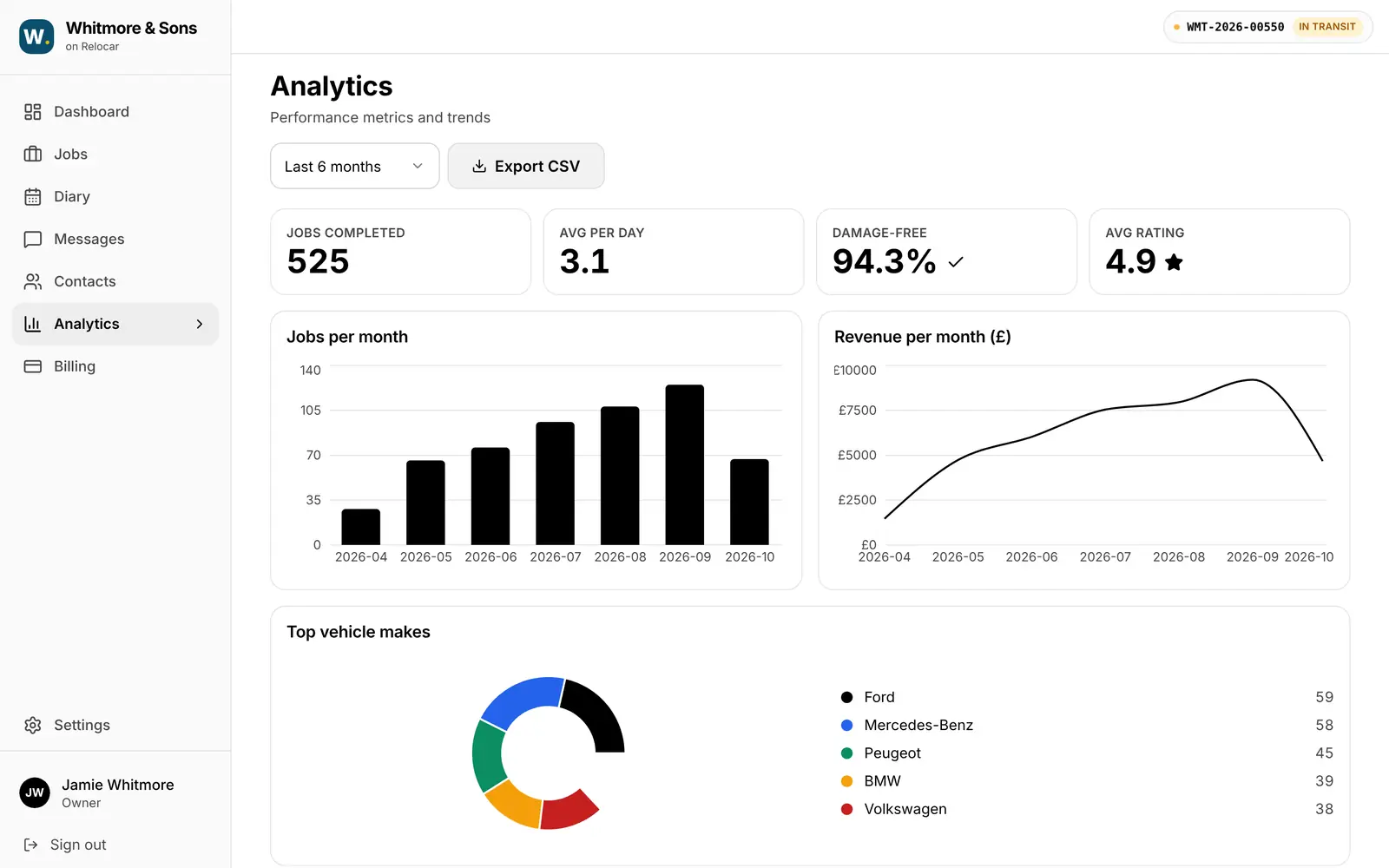The height and width of the screenshot is (868, 1389).
Task: Open the Dashboard page
Action: (x=115, y=112)
